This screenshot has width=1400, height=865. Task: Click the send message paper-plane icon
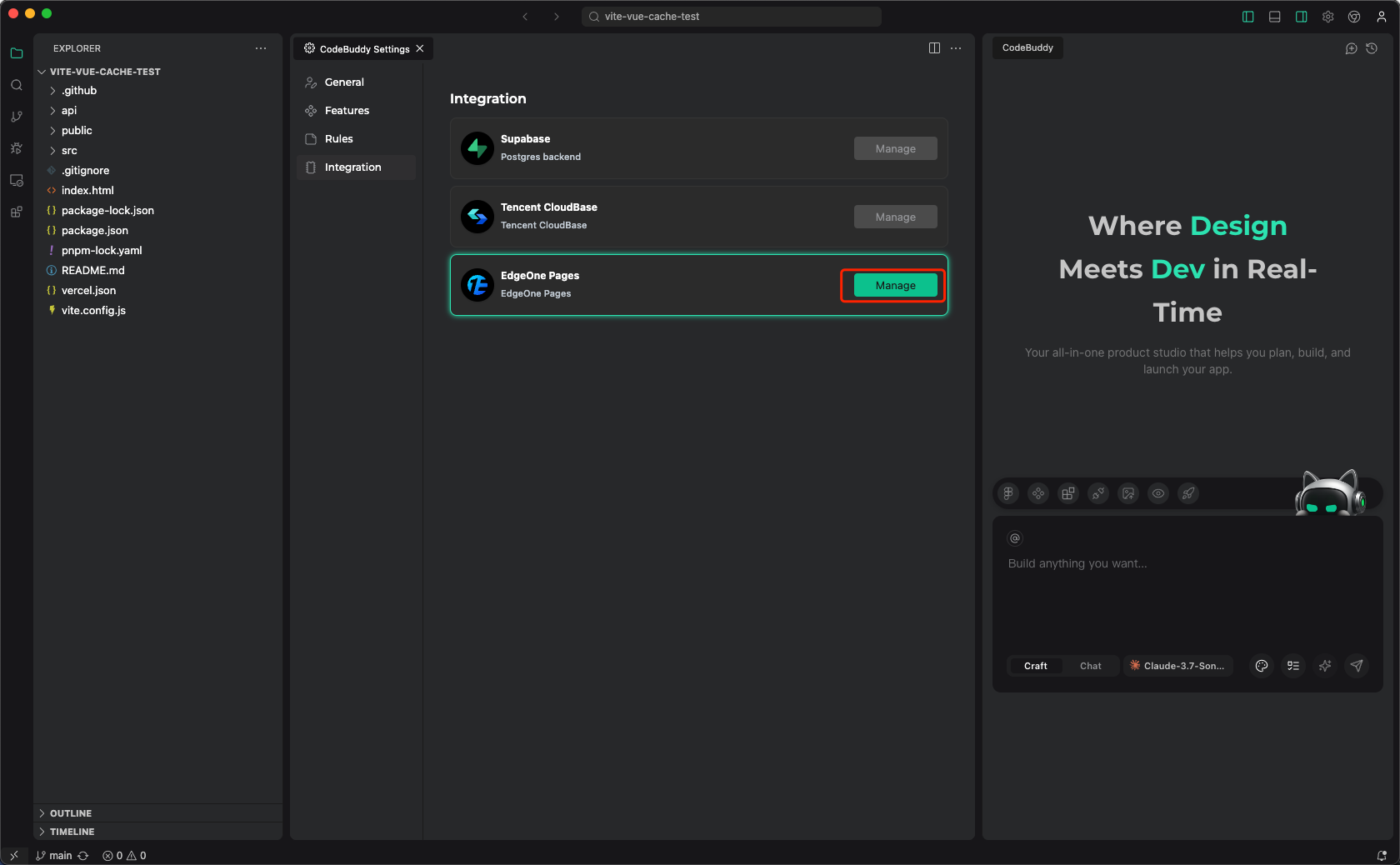1357,666
